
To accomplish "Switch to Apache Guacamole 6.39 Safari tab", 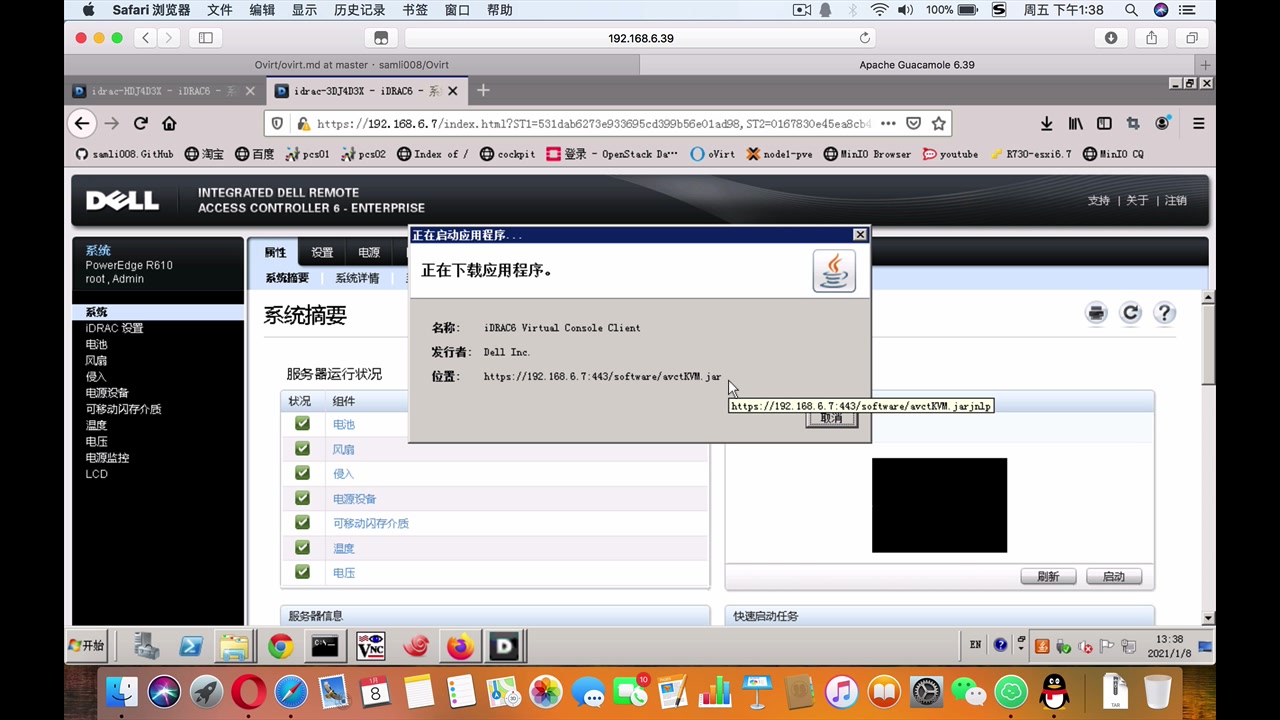I will 917,65.
